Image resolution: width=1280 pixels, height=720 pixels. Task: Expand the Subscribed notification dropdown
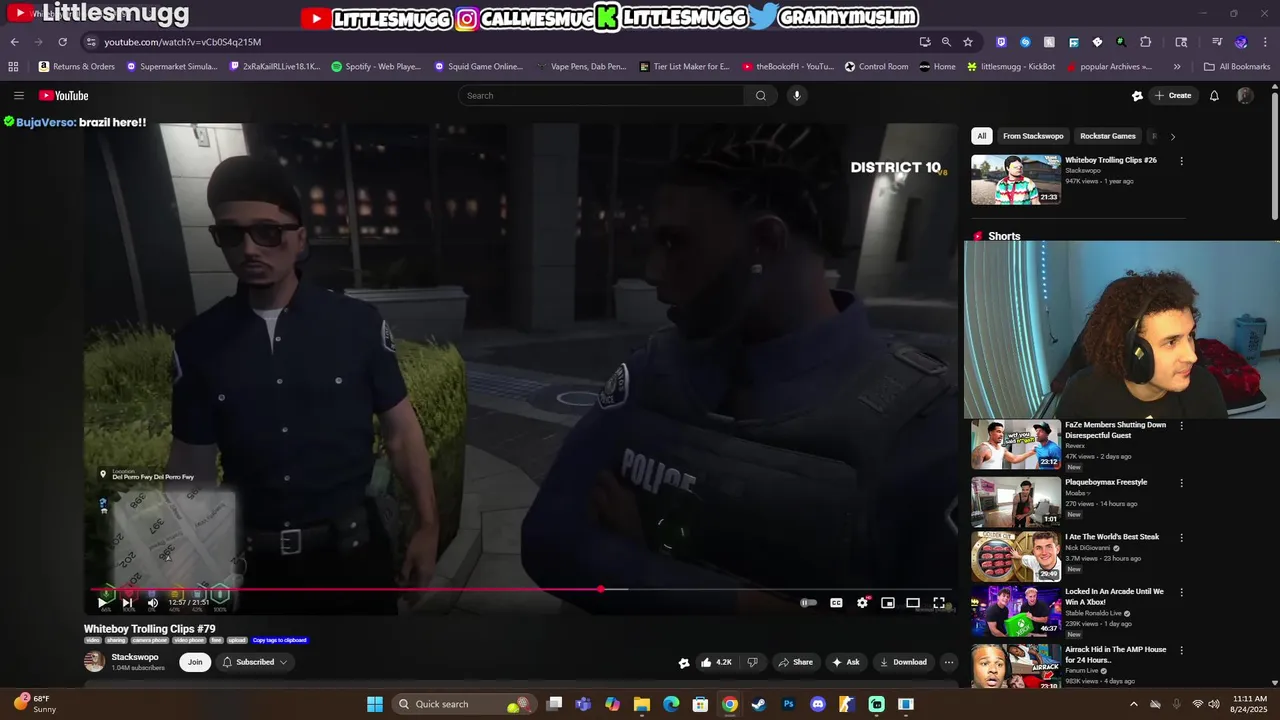pyautogui.click(x=255, y=662)
